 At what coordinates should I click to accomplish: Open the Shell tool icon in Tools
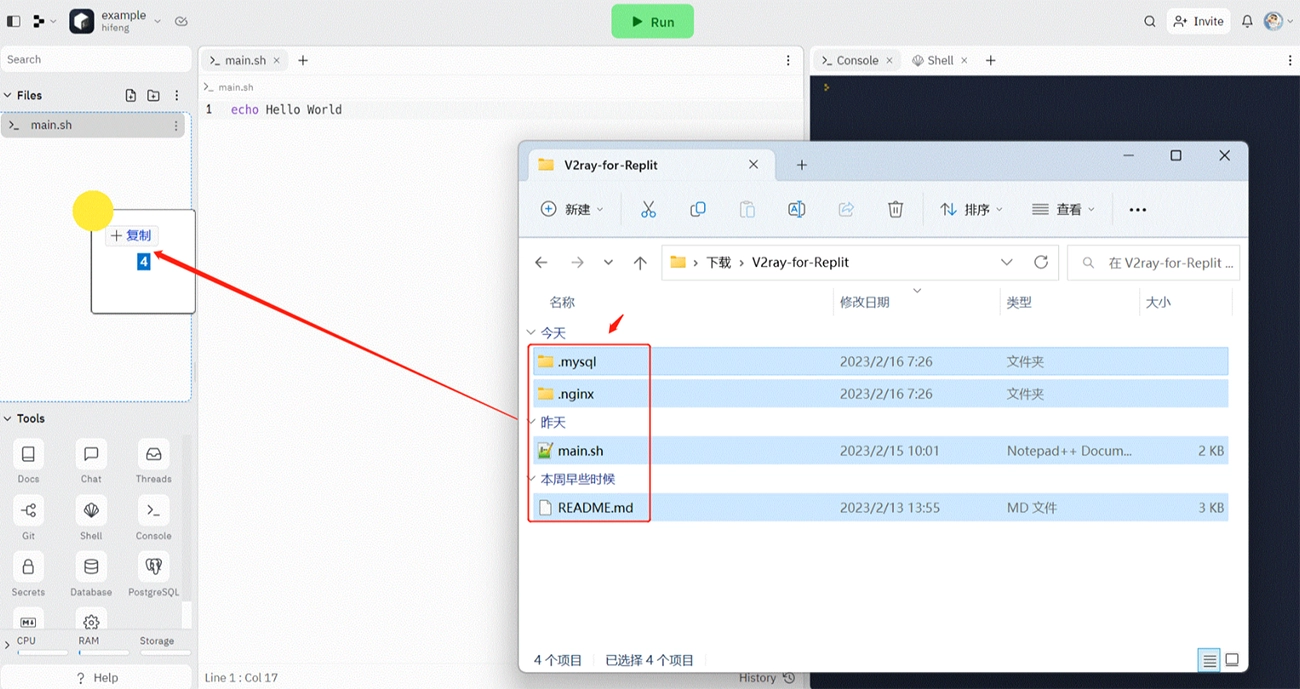pyautogui.click(x=91, y=518)
